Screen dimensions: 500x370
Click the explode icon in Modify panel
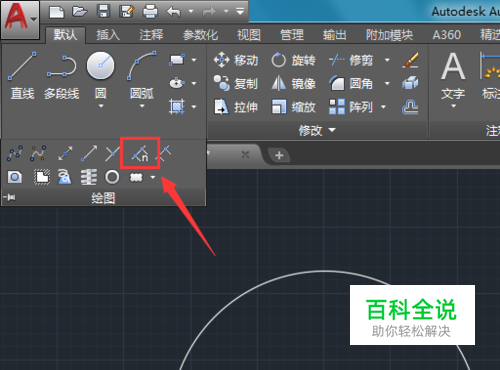410,83
